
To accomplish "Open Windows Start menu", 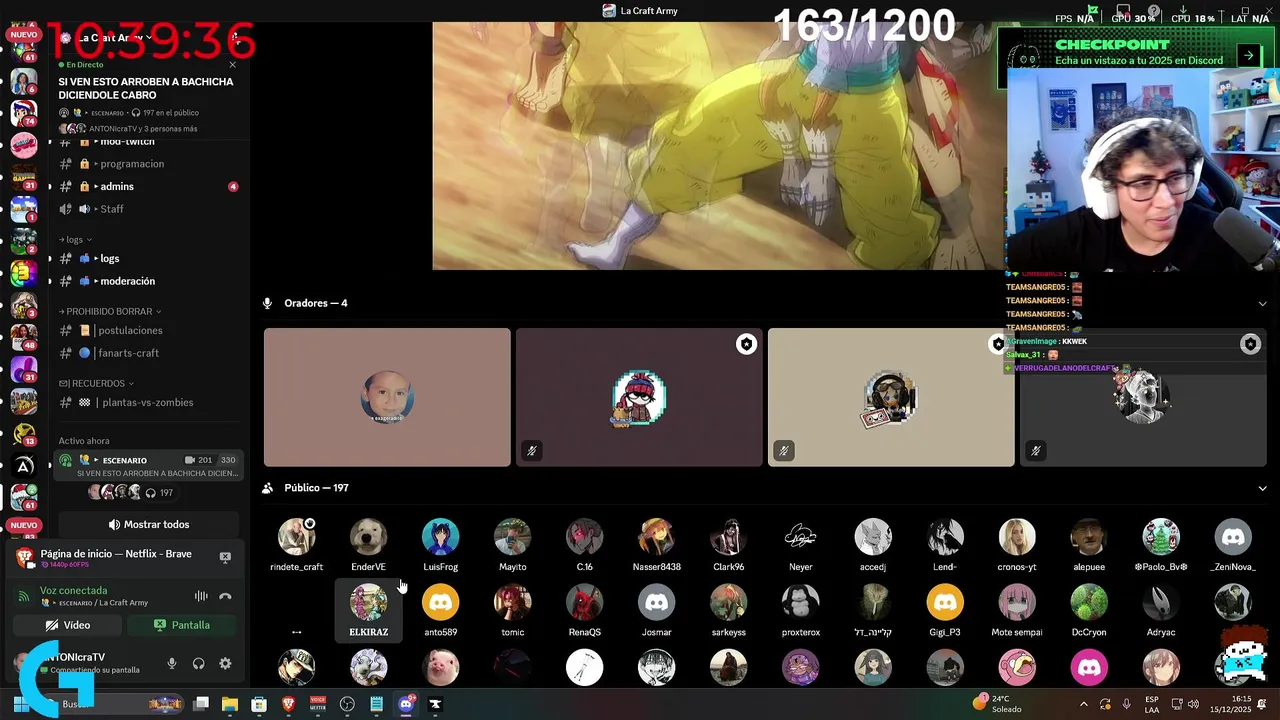I will coord(20,704).
